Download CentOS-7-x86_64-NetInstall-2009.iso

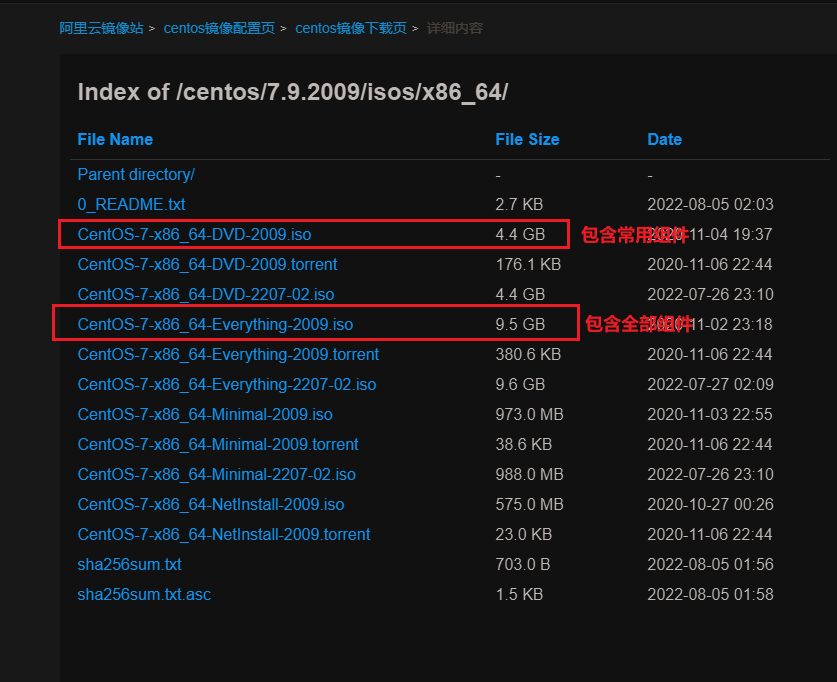coord(211,504)
